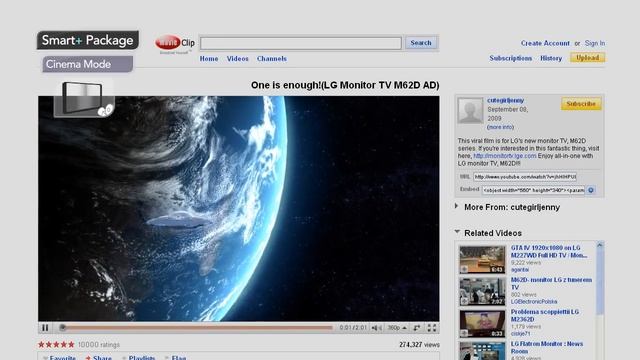Click the monitor thumbnail icon under Cinema Mode
Viewport: 640px width, 360px height.
tap(84, 99)
